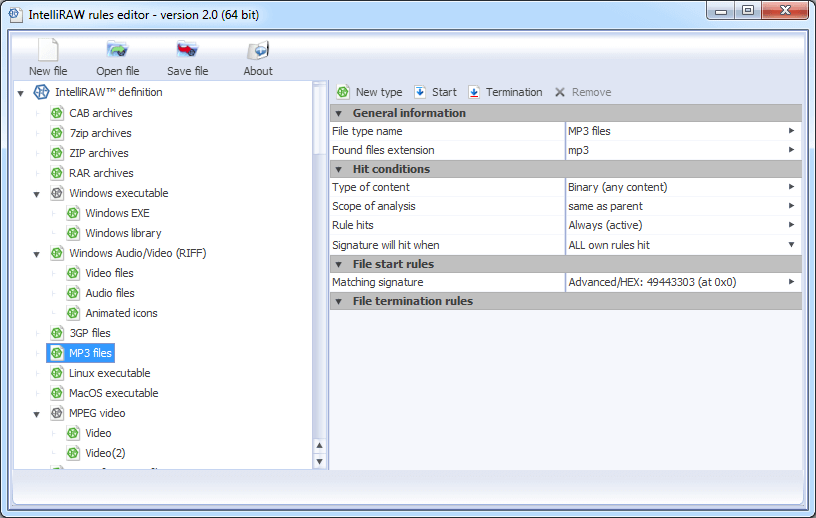The width and height of the screenshot is (816, 518).
Task: Click the Audio files tree icon
Action: pyautogui.click(x=73, y=293)
